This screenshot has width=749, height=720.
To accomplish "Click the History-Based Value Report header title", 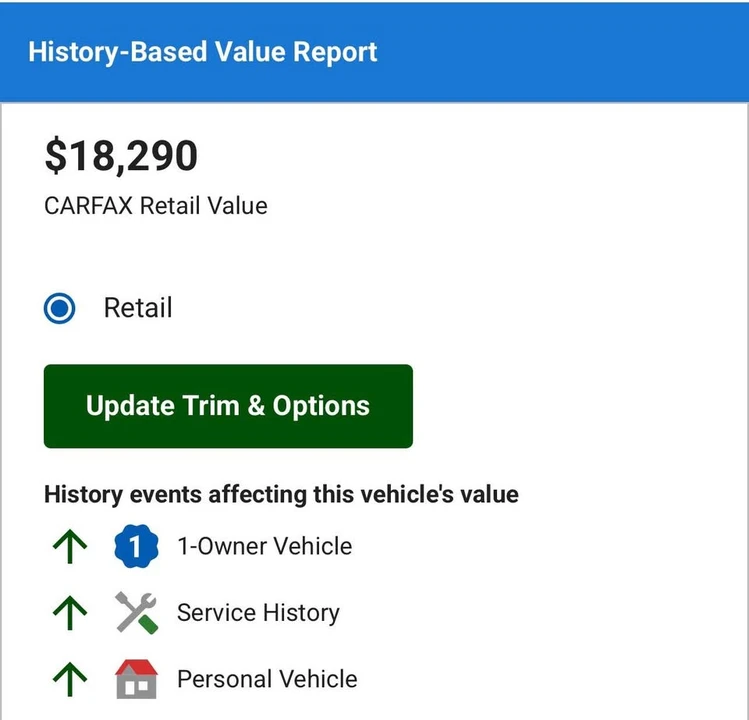I will point(203,52).
